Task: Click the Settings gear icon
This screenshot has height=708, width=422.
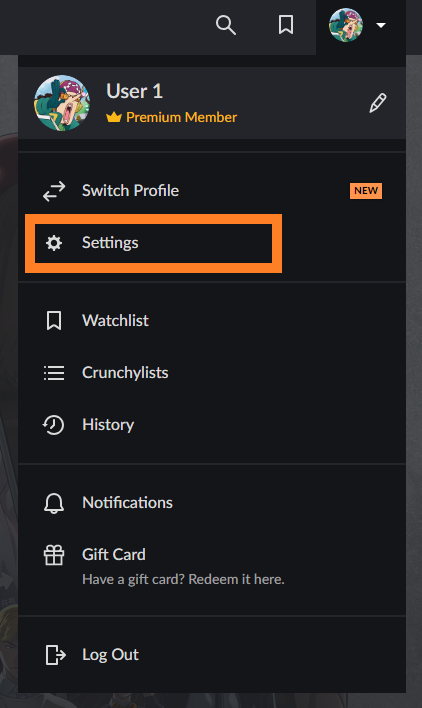Action: (54, 243)
